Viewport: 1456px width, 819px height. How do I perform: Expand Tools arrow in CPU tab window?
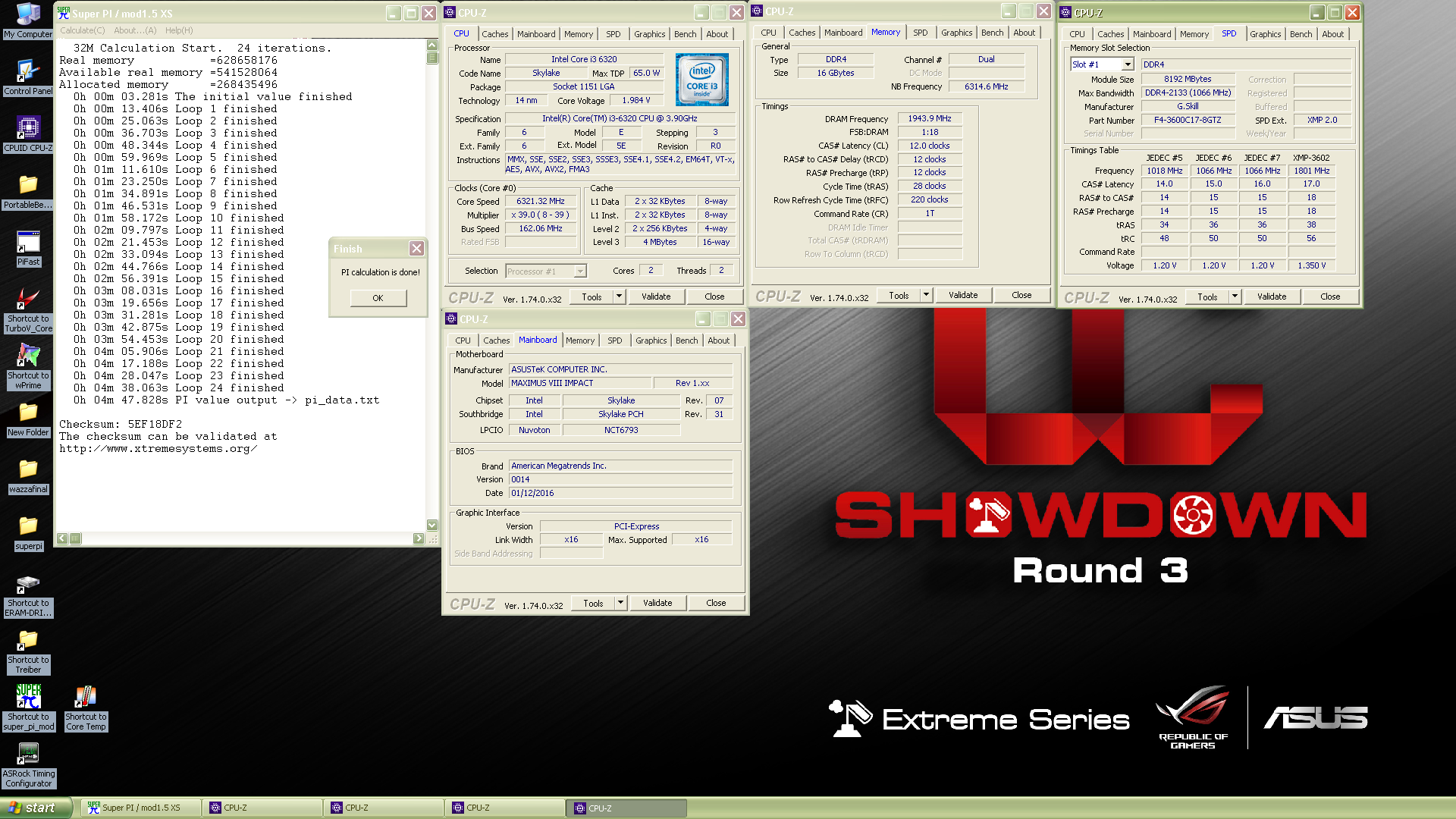(619, 297)
